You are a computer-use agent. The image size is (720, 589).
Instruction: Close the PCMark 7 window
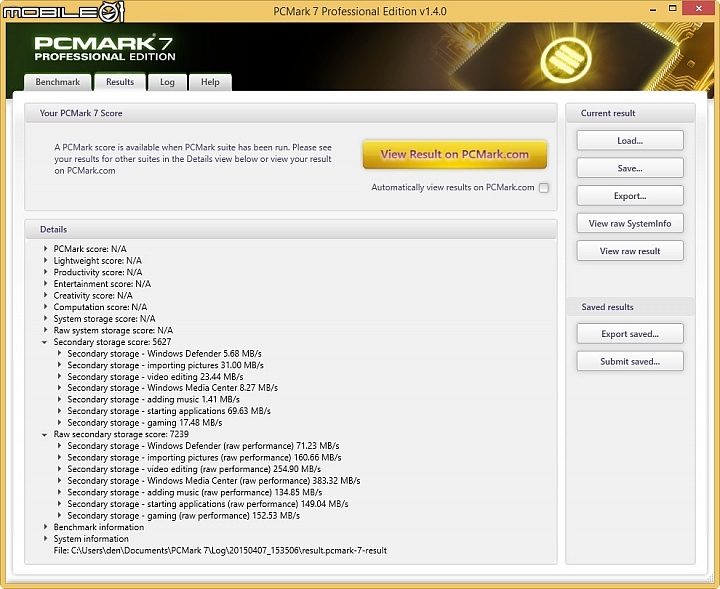coord(699,9)
